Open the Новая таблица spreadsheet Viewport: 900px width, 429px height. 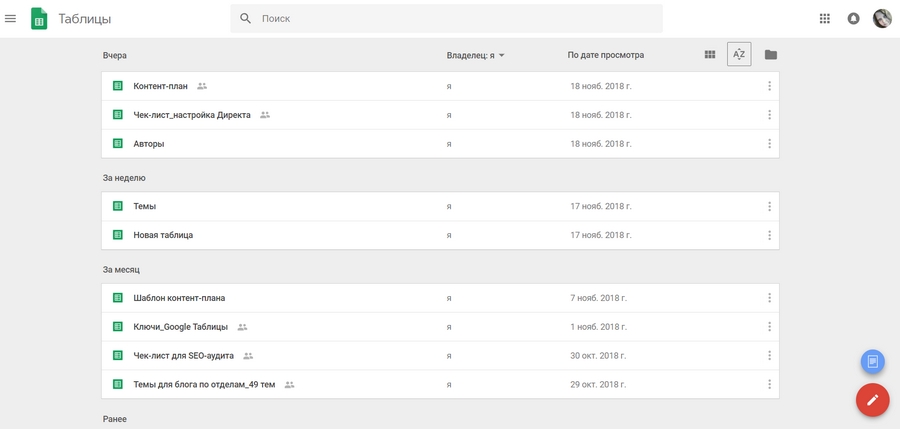(x=163, y=235)
